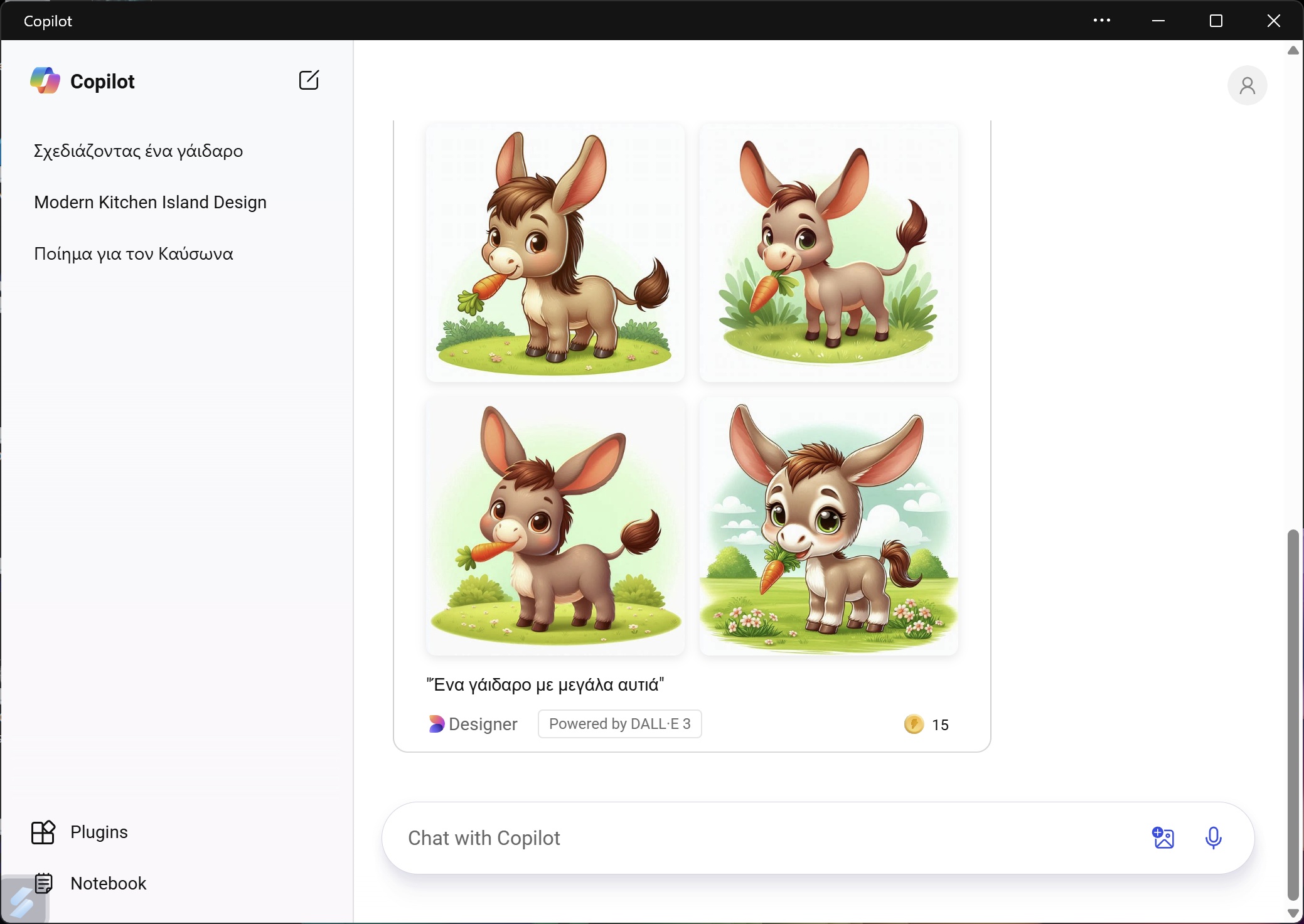The image size is (1304, 924).
Task: Open the three-dot menu in title bar
Action: point(1101,21)
